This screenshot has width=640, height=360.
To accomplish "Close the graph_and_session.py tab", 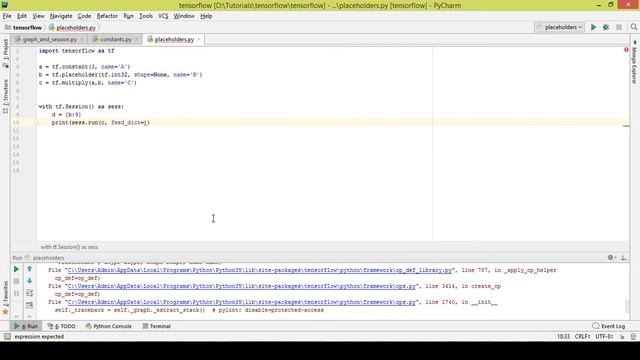I will pos(82,39).
